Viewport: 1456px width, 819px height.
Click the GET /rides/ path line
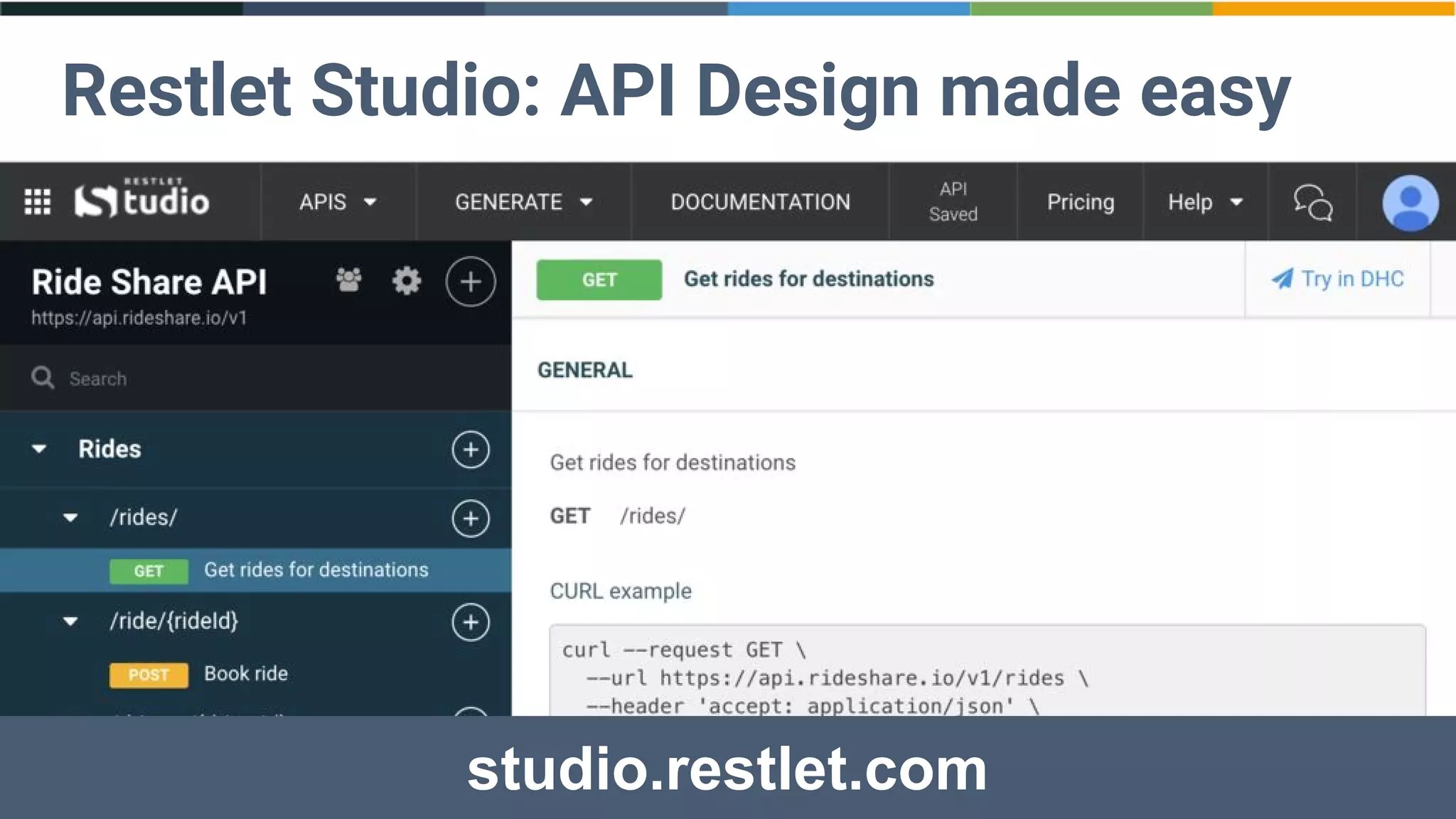click(x=617, y=515)
